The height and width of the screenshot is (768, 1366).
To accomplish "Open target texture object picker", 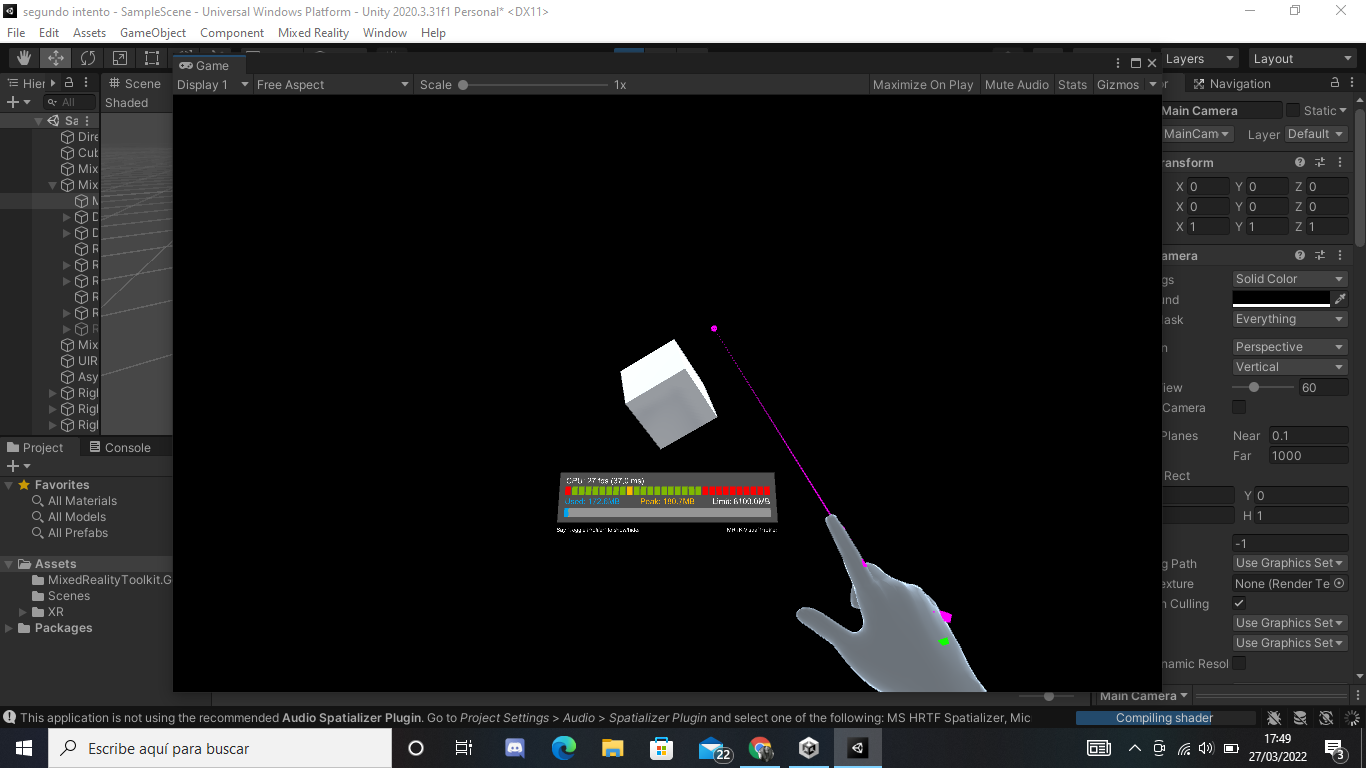I will [x=1340, y=583].
